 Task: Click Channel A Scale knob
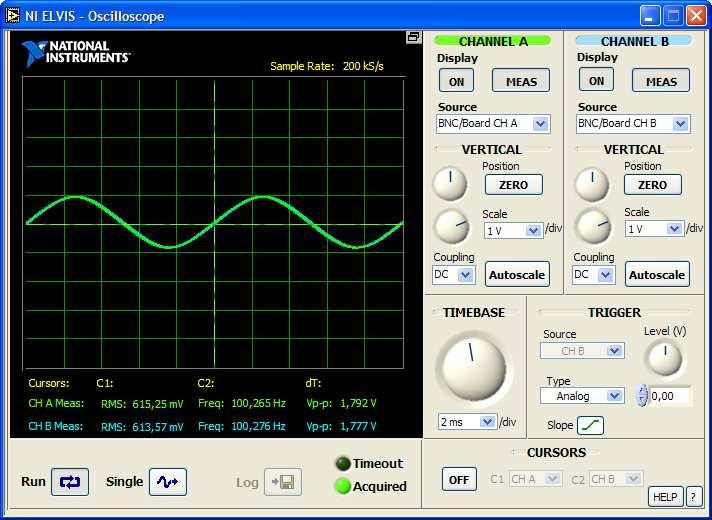(x=452, y=227)
